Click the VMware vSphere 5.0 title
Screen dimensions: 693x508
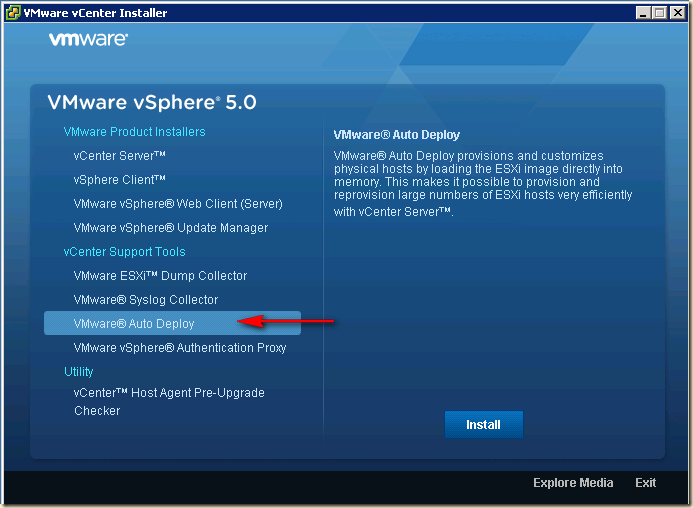(152, 103)
